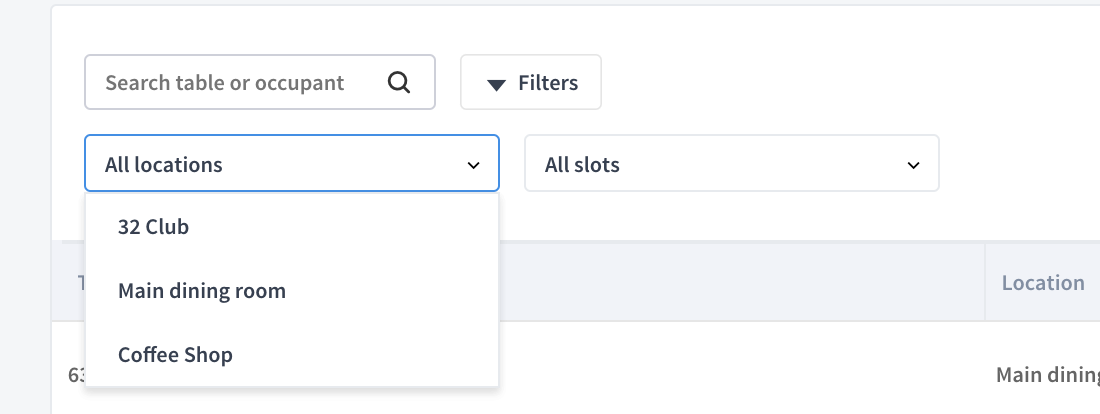Image resolution: width=1100 pixels, height=414 pixels.
Task: Open the Filters button
Action: tap(531, 82)
